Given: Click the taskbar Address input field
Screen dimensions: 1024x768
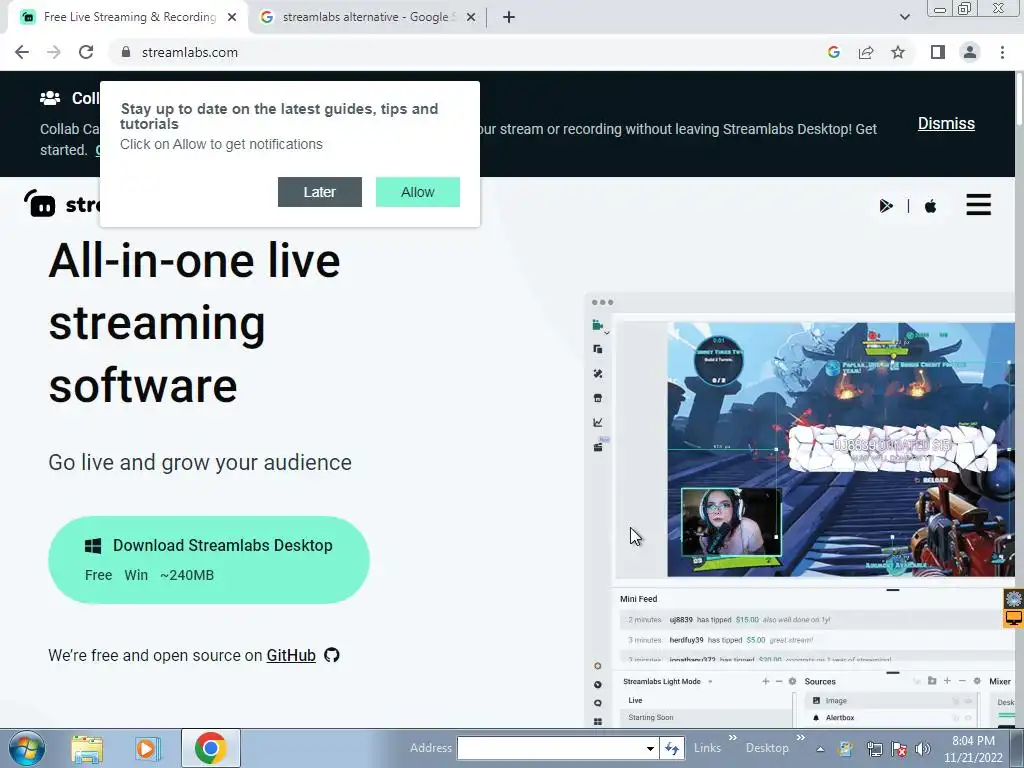Looking at the screenshot, I should click(x=550, y=748).
